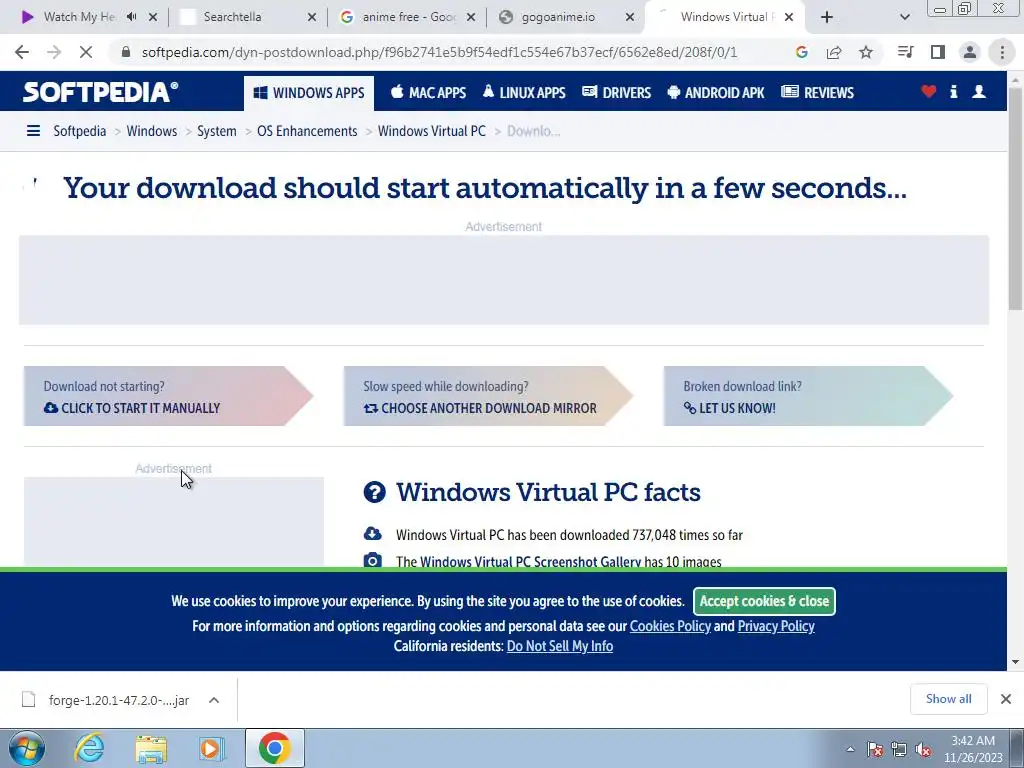Close the Searchtella tab
Screen dimensions: 1024x768
(312, 17)
